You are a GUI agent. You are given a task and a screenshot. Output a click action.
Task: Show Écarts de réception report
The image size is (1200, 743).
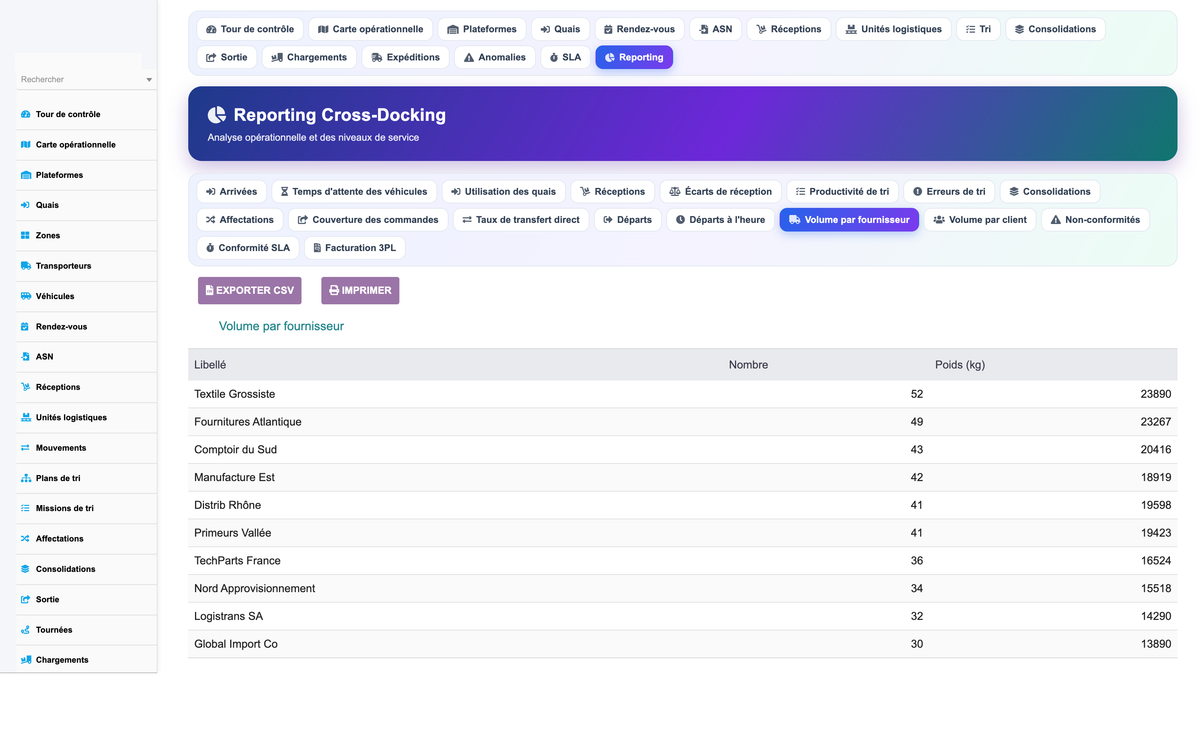[721, 191]
